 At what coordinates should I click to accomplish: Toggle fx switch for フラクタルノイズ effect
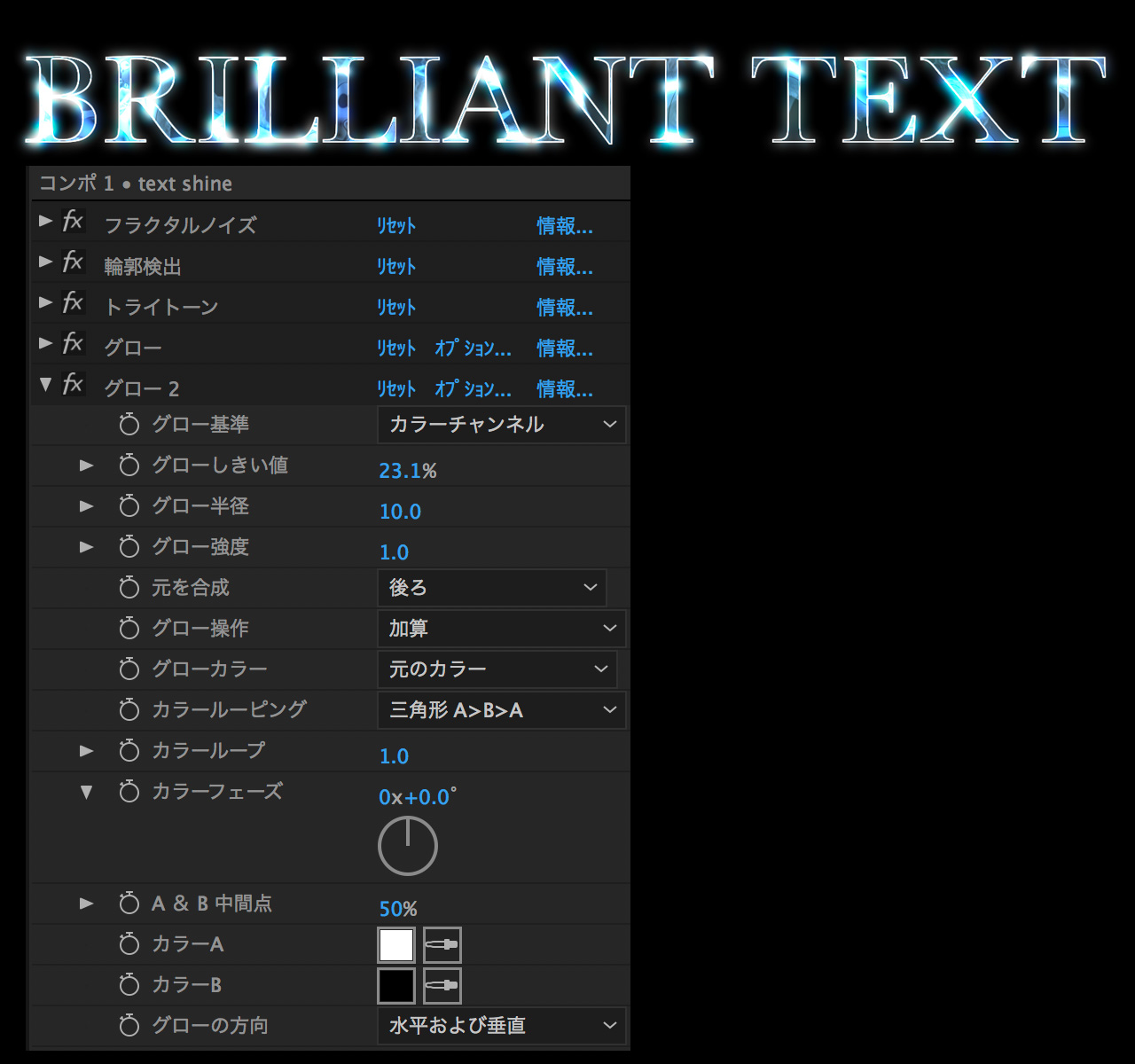click(73, 221)
